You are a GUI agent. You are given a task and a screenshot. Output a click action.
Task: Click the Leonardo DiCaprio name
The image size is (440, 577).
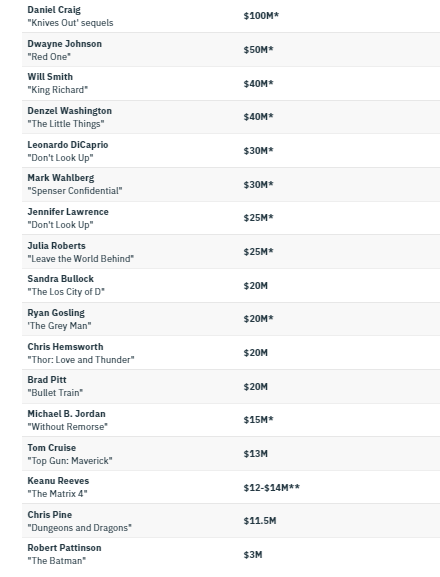(x=68, y=145)
